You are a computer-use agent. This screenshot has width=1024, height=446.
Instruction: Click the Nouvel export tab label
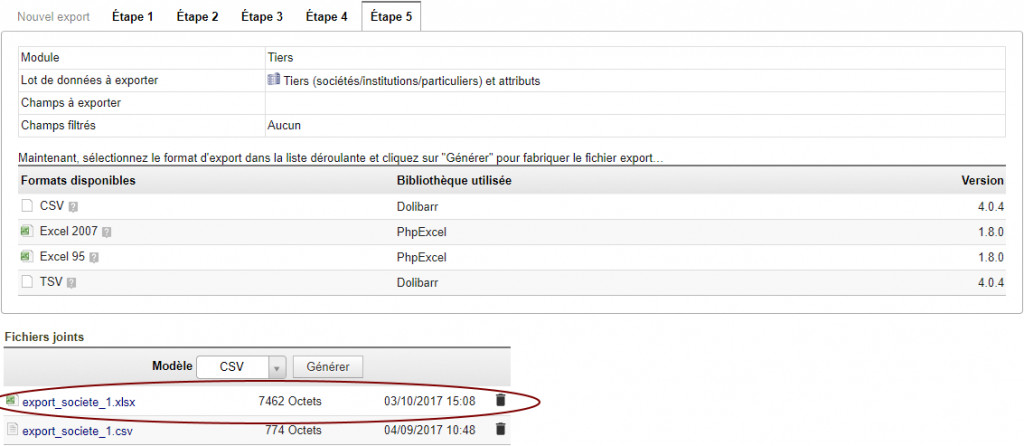54,17
